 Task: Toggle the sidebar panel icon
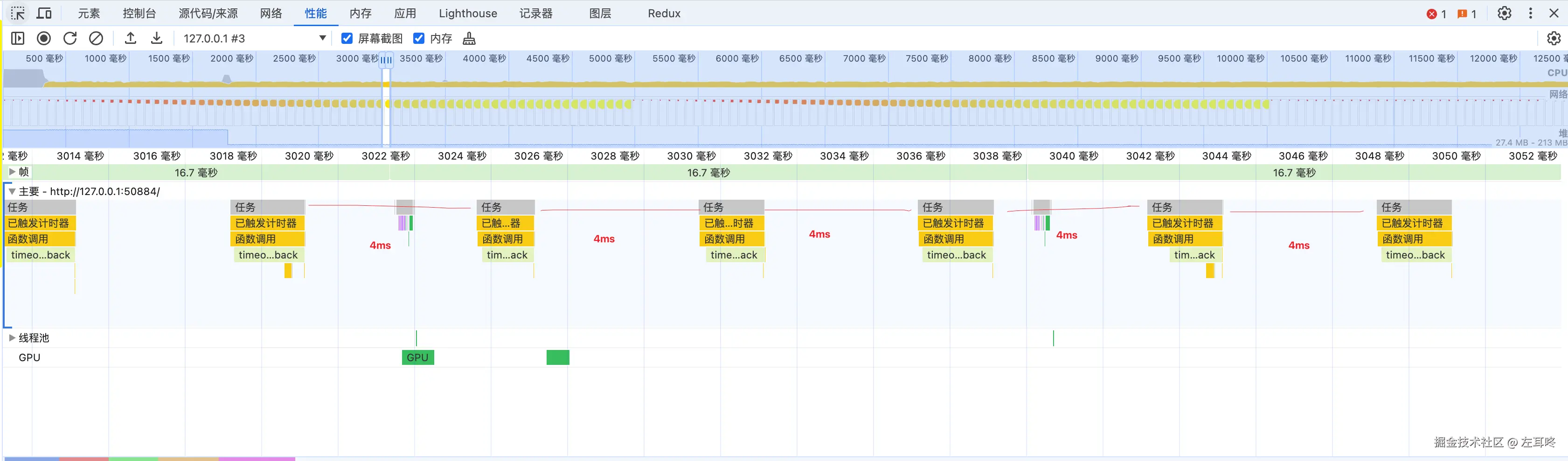point(18,38)
